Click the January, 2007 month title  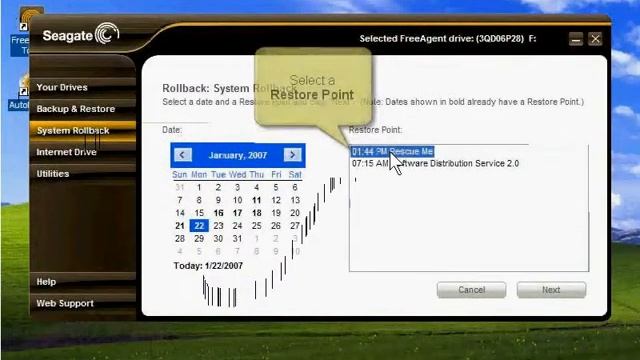tap(238, 155)
